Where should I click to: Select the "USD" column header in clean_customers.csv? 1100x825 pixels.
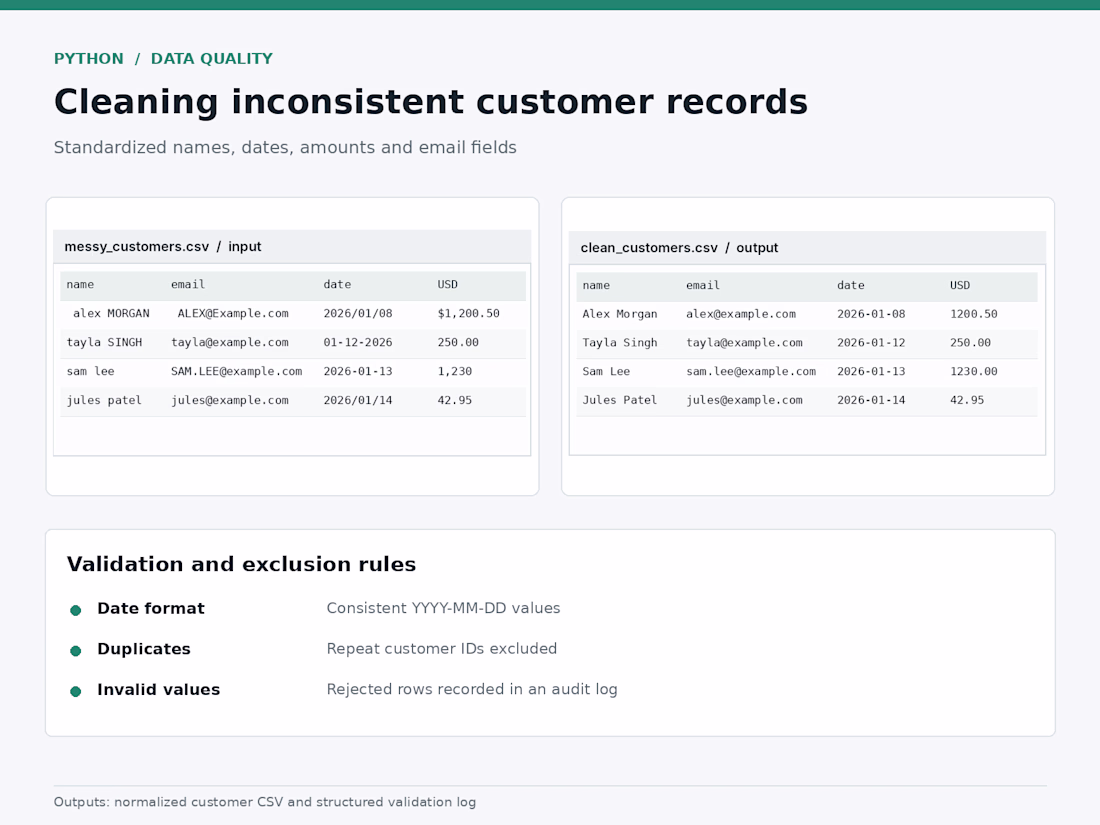click(960, 285)
